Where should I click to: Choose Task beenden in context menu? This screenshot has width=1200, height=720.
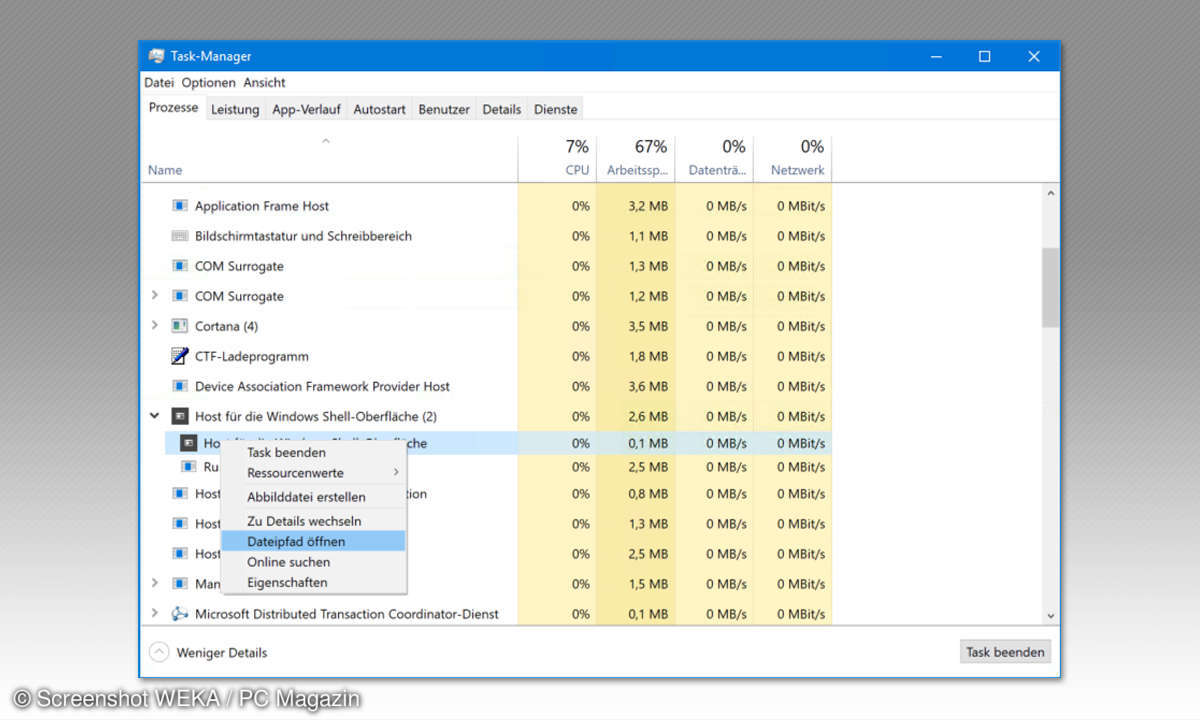[313, 452]
